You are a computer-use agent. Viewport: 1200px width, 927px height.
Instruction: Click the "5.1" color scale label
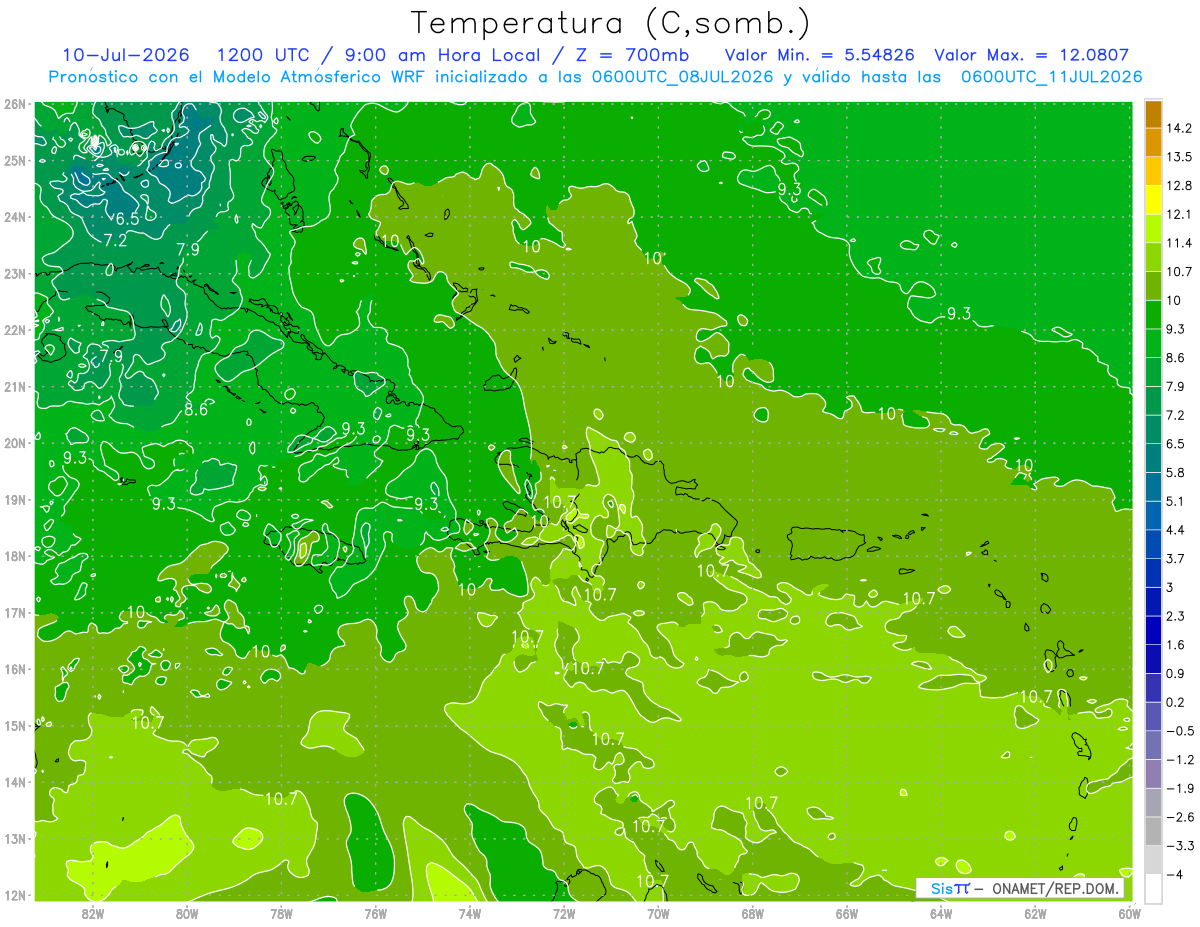coord(1175,501)
